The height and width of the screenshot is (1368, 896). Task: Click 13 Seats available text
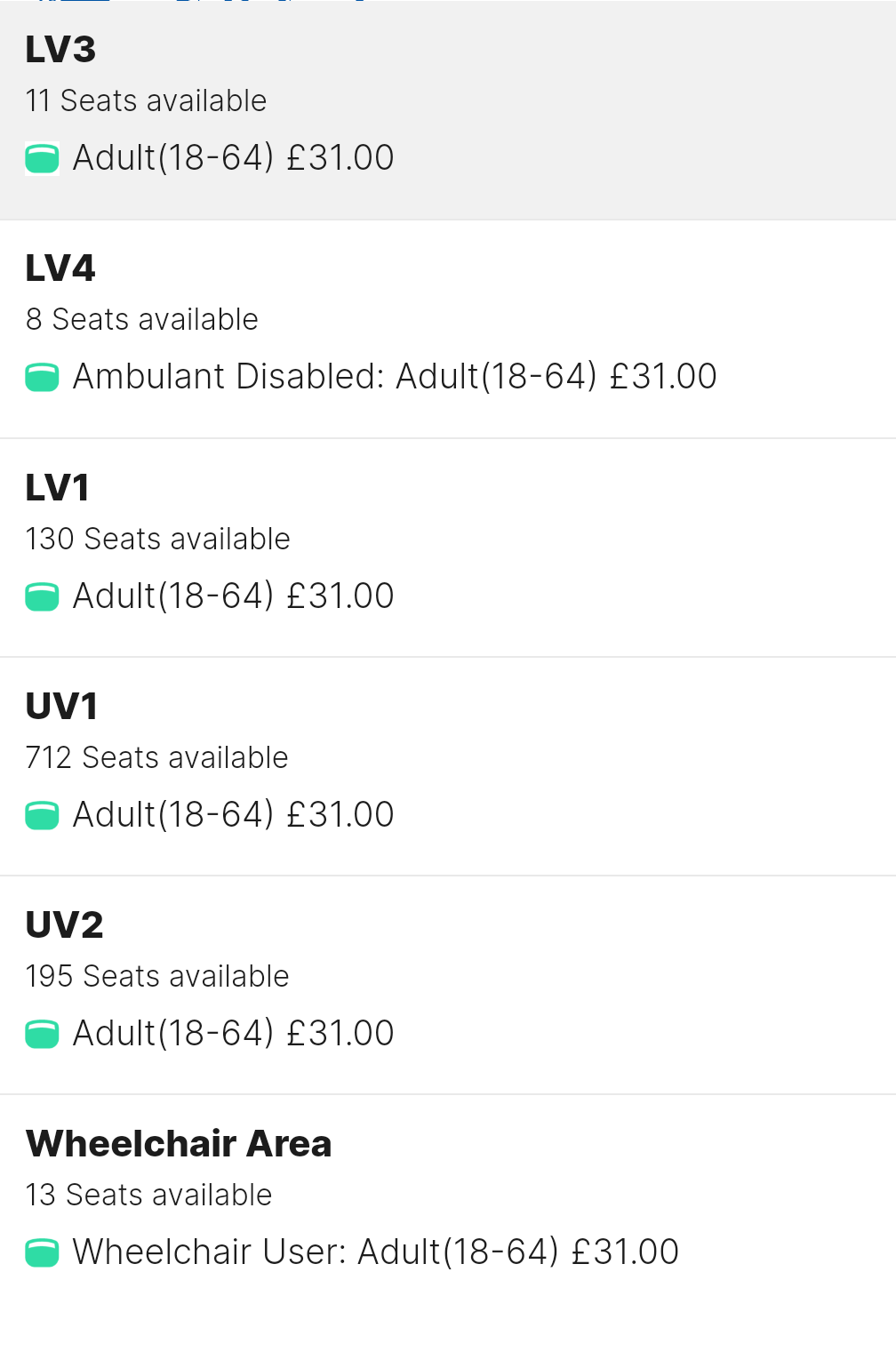pos(148,1196)
